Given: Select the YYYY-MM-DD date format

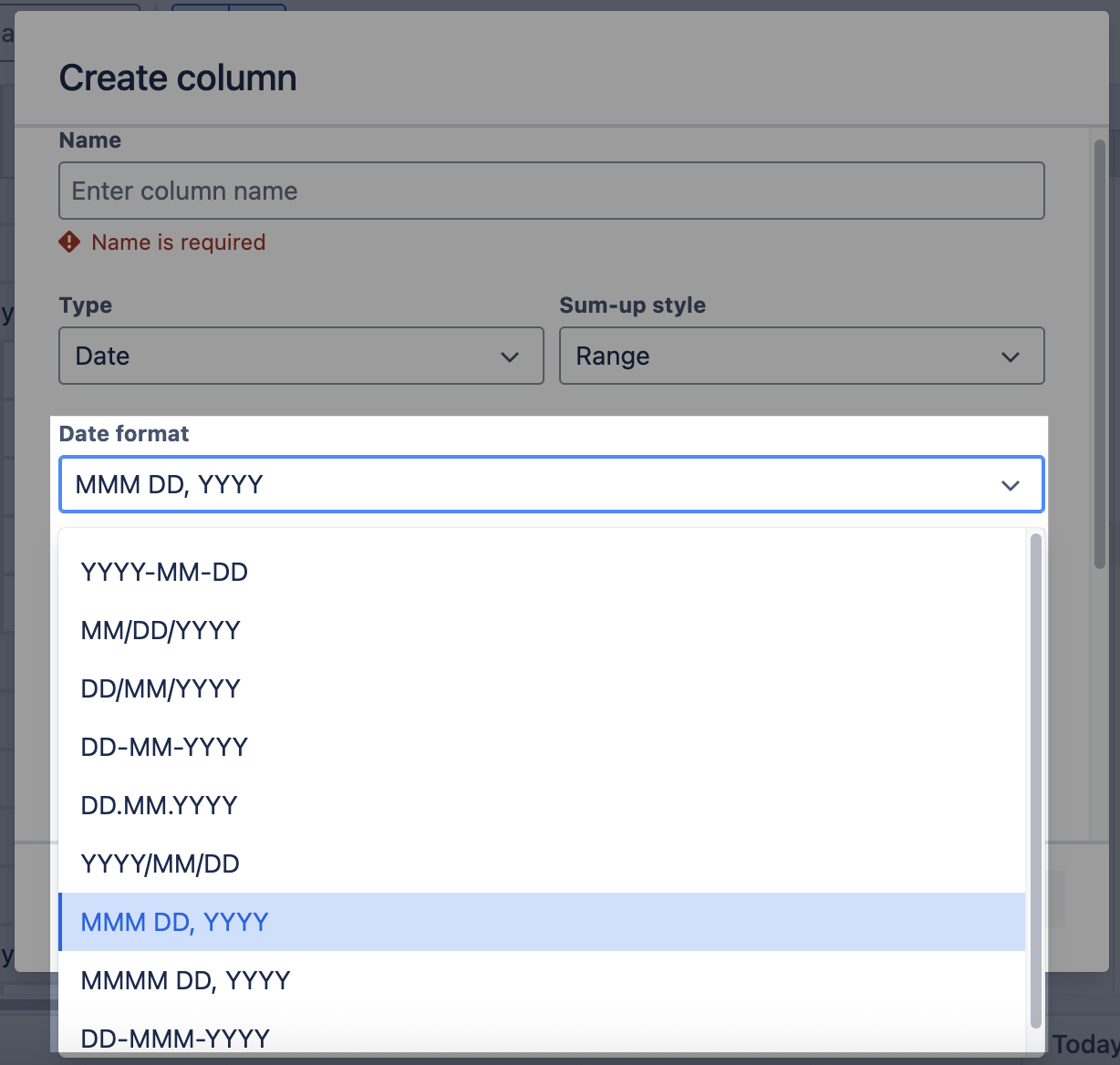Looking at the screenshot, I should tap(164, 572).
